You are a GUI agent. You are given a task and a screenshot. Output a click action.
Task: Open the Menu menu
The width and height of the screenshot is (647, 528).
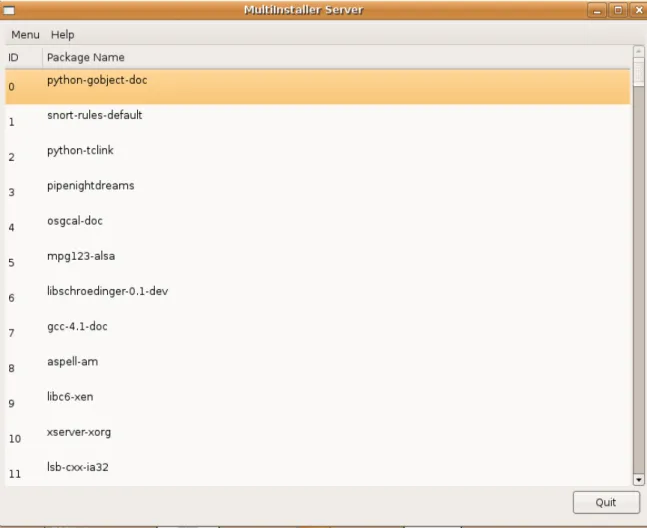25,35
